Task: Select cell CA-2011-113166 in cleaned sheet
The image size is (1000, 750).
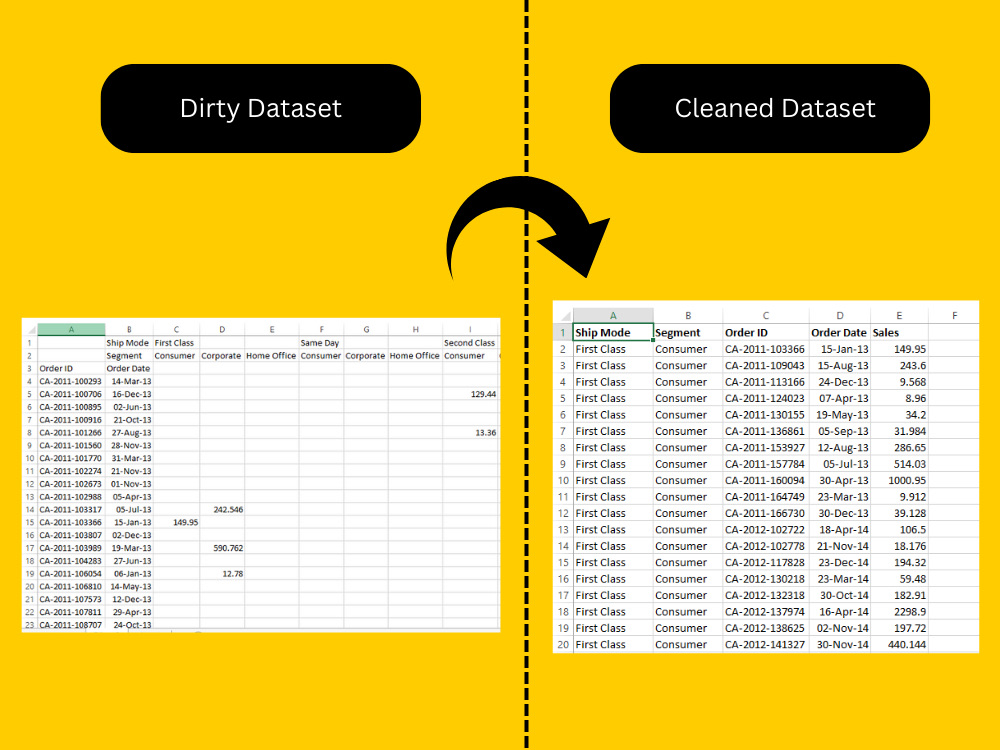Action: pyautogui.click(x=765, y=382)
